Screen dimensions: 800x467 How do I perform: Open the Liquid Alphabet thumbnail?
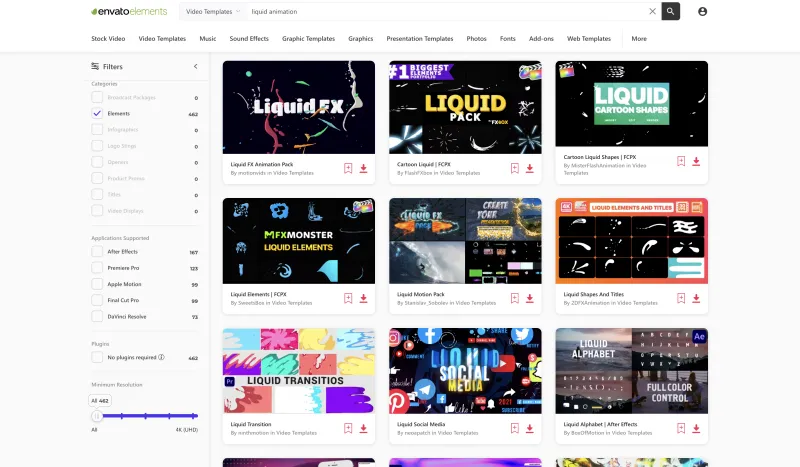(x=632, y=371)
